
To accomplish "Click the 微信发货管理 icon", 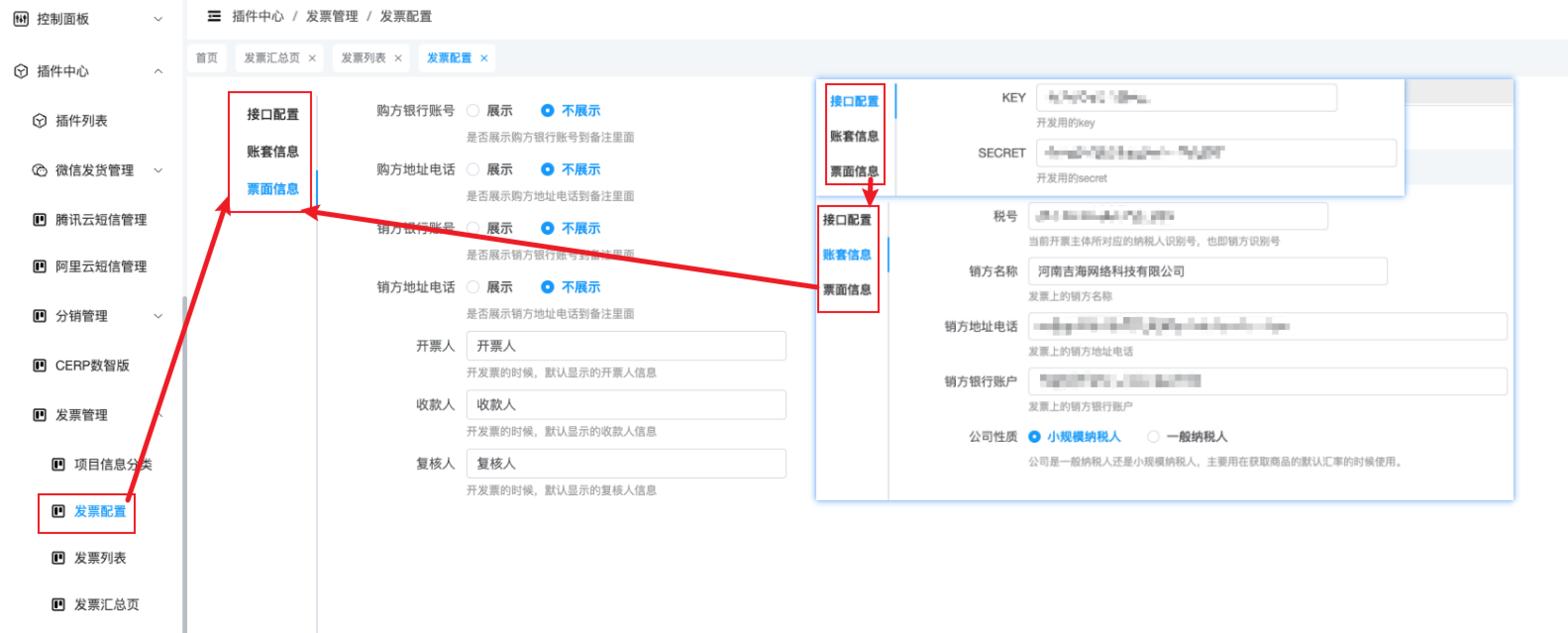I will click(40, 170).
